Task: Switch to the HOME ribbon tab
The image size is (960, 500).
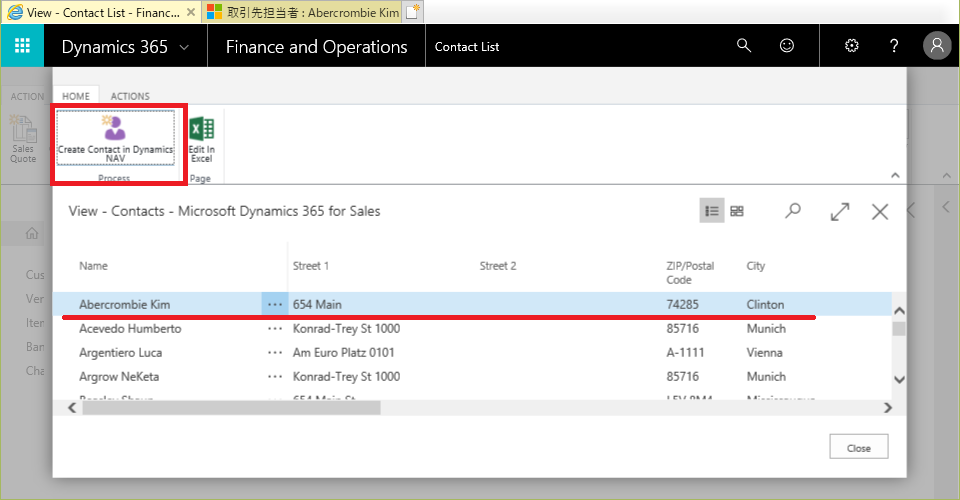Action: click(76, 96)
